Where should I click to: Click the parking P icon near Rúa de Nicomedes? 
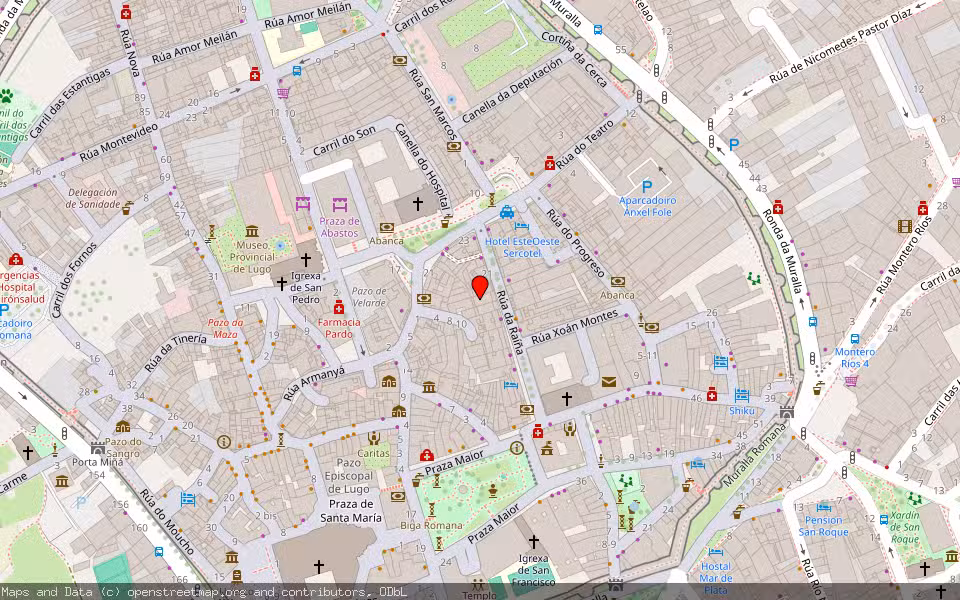click(x=733, y=143)
